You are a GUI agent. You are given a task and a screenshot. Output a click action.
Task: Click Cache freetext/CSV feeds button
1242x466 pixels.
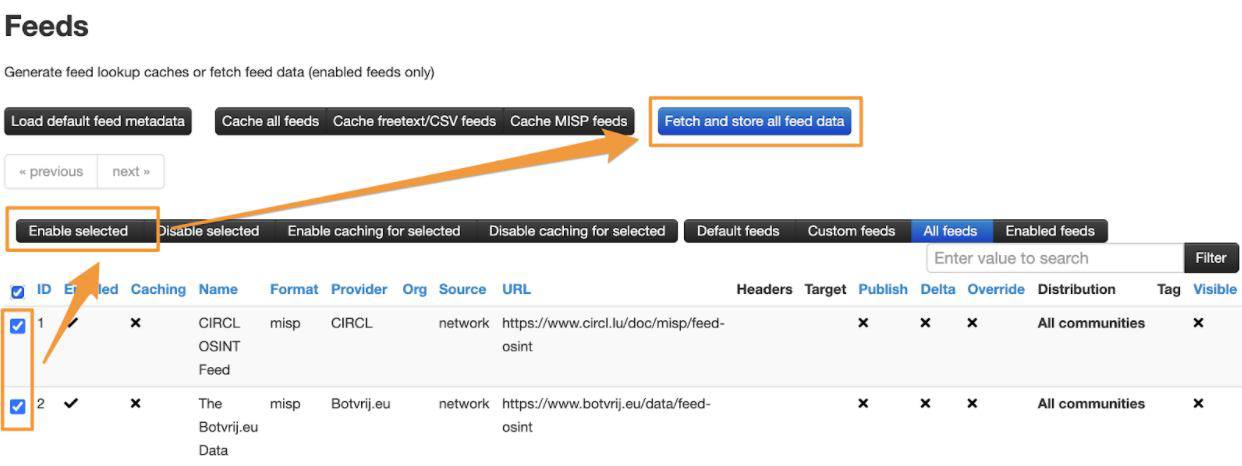[414, 122]
